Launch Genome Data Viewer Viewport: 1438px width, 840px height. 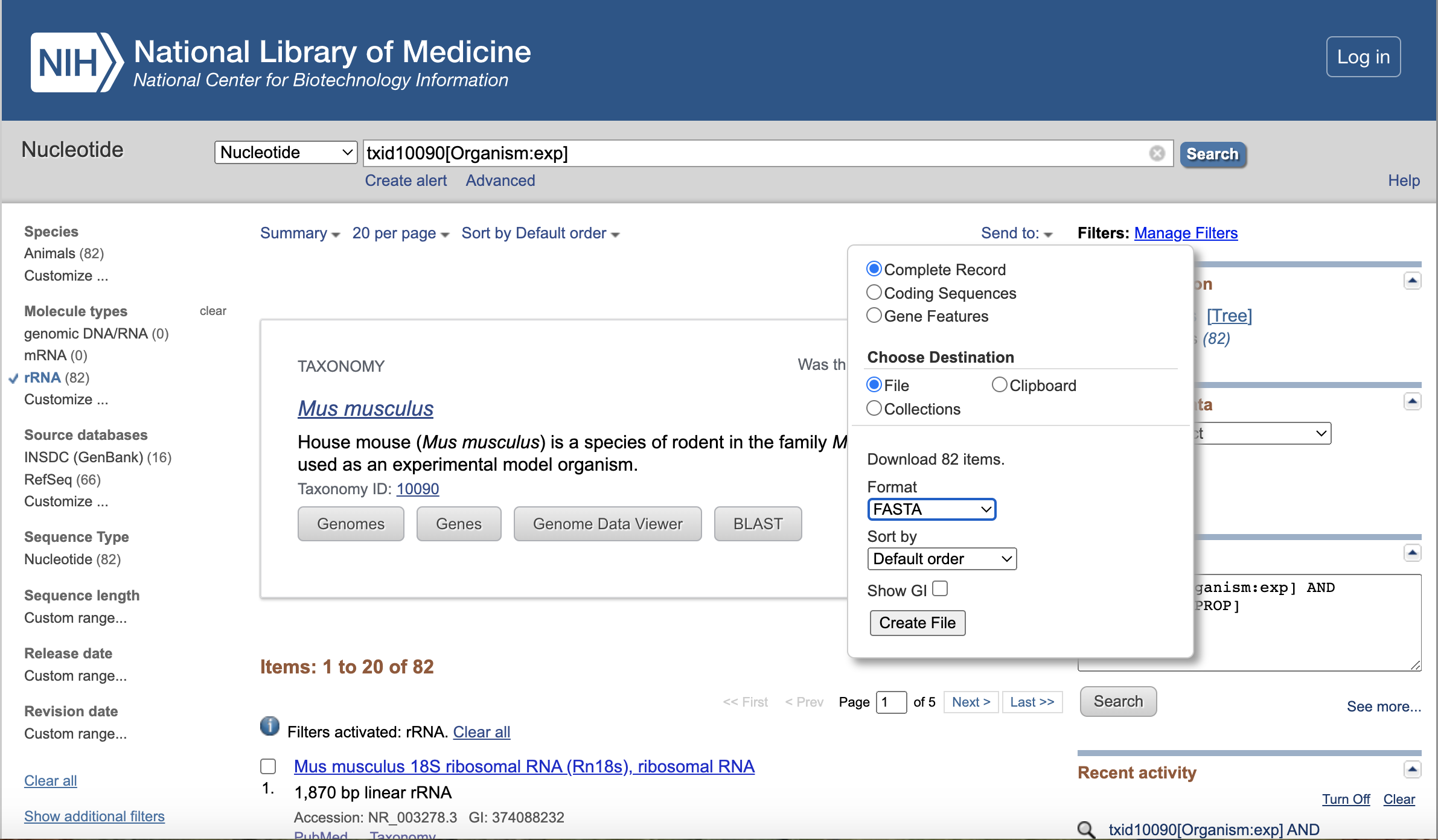607,524
